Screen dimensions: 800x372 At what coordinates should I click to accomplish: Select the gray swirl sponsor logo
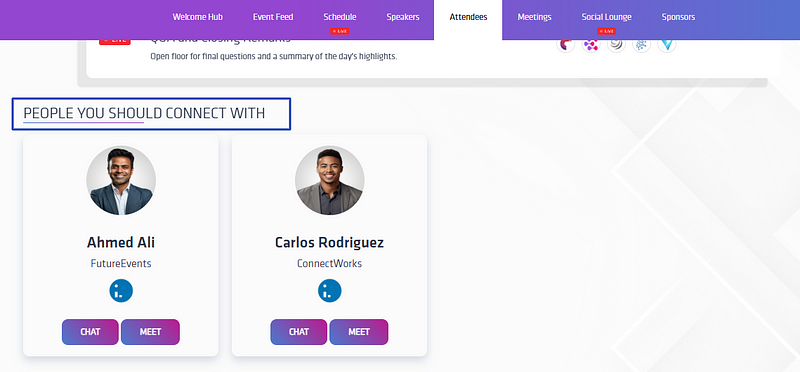tap(616, 45)
